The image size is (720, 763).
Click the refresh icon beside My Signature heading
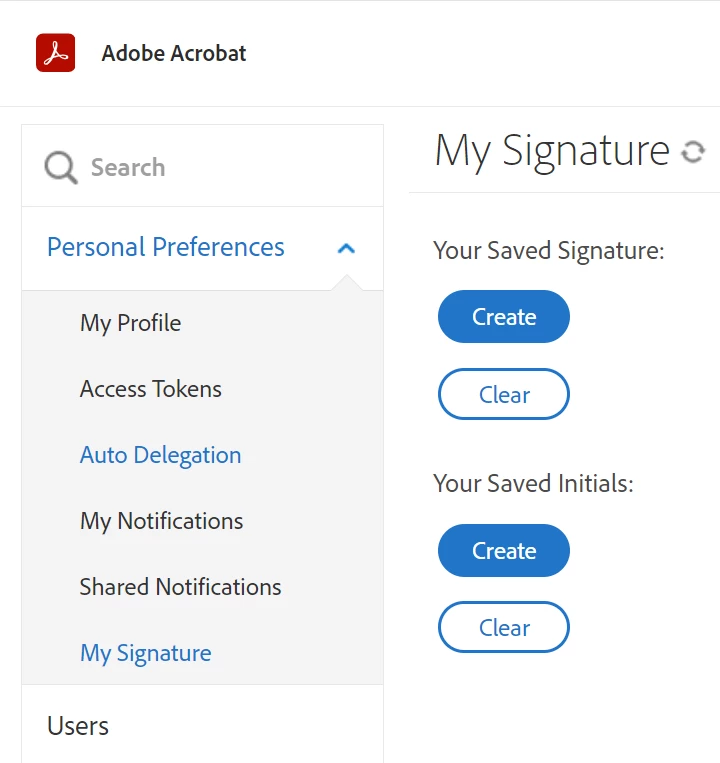coord(692,152)
